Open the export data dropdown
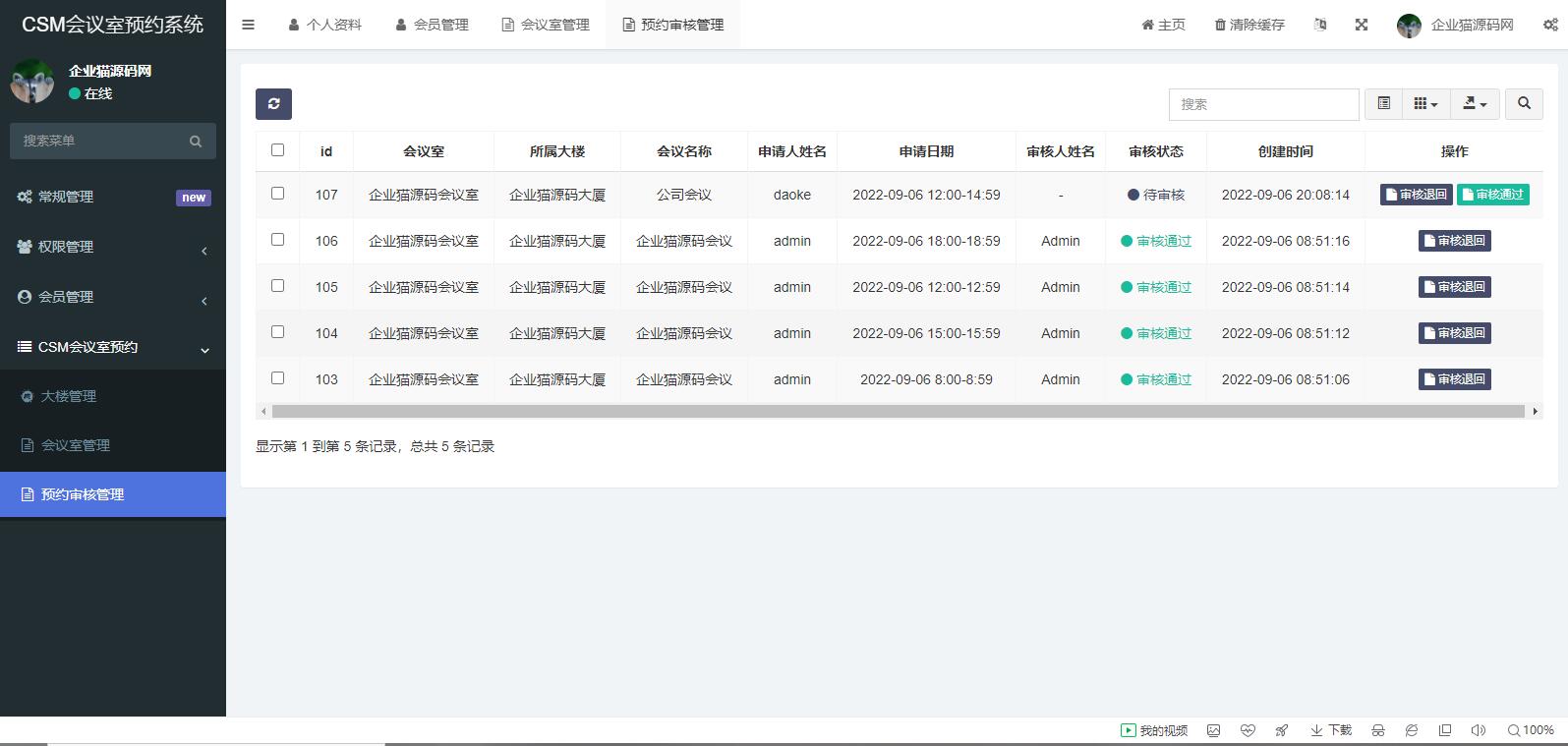Image resolution: width=1568 pixels, height=746 pixels. (x=1475, y=103)
